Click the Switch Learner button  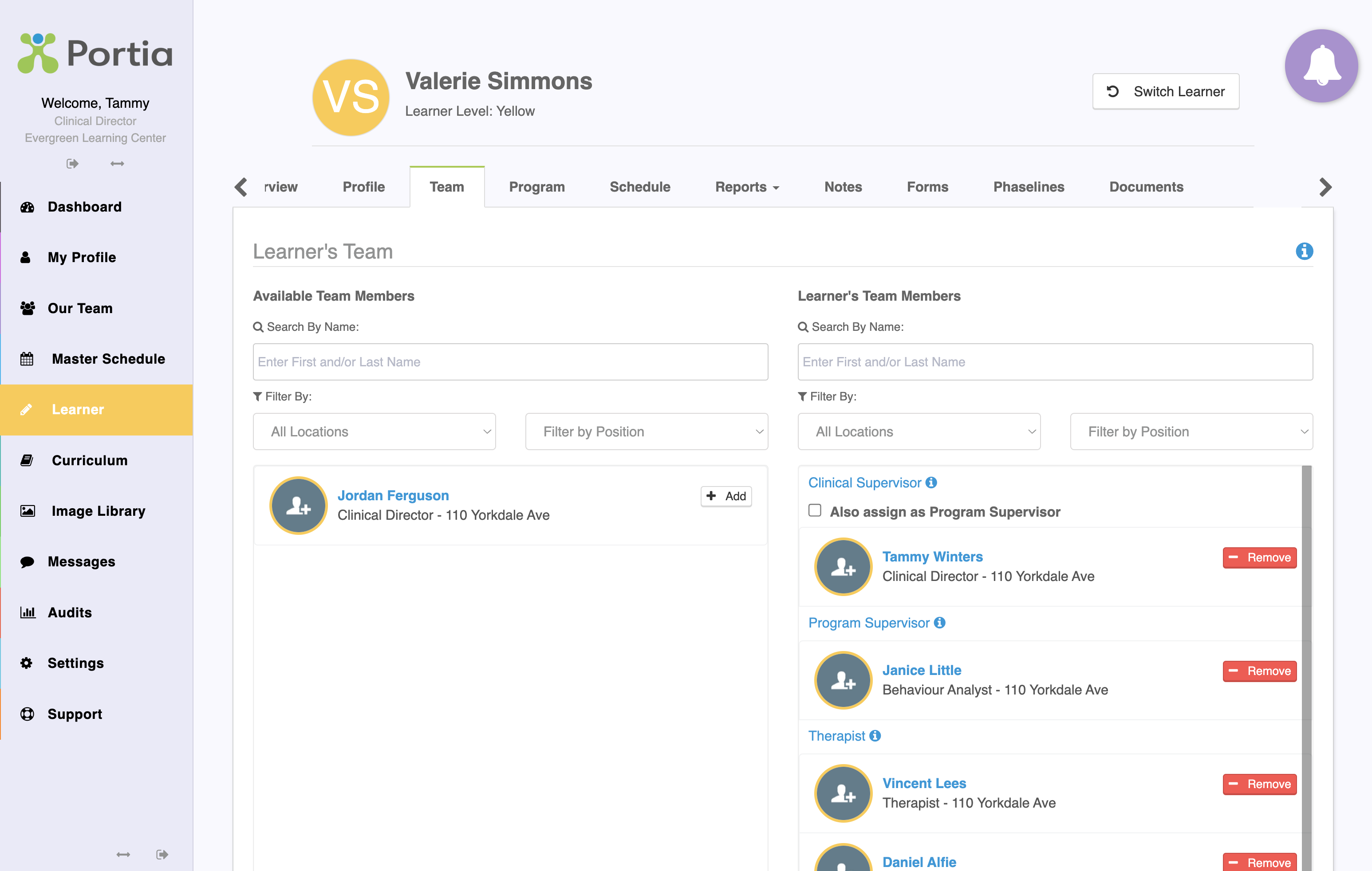[x=1165, y=91]
